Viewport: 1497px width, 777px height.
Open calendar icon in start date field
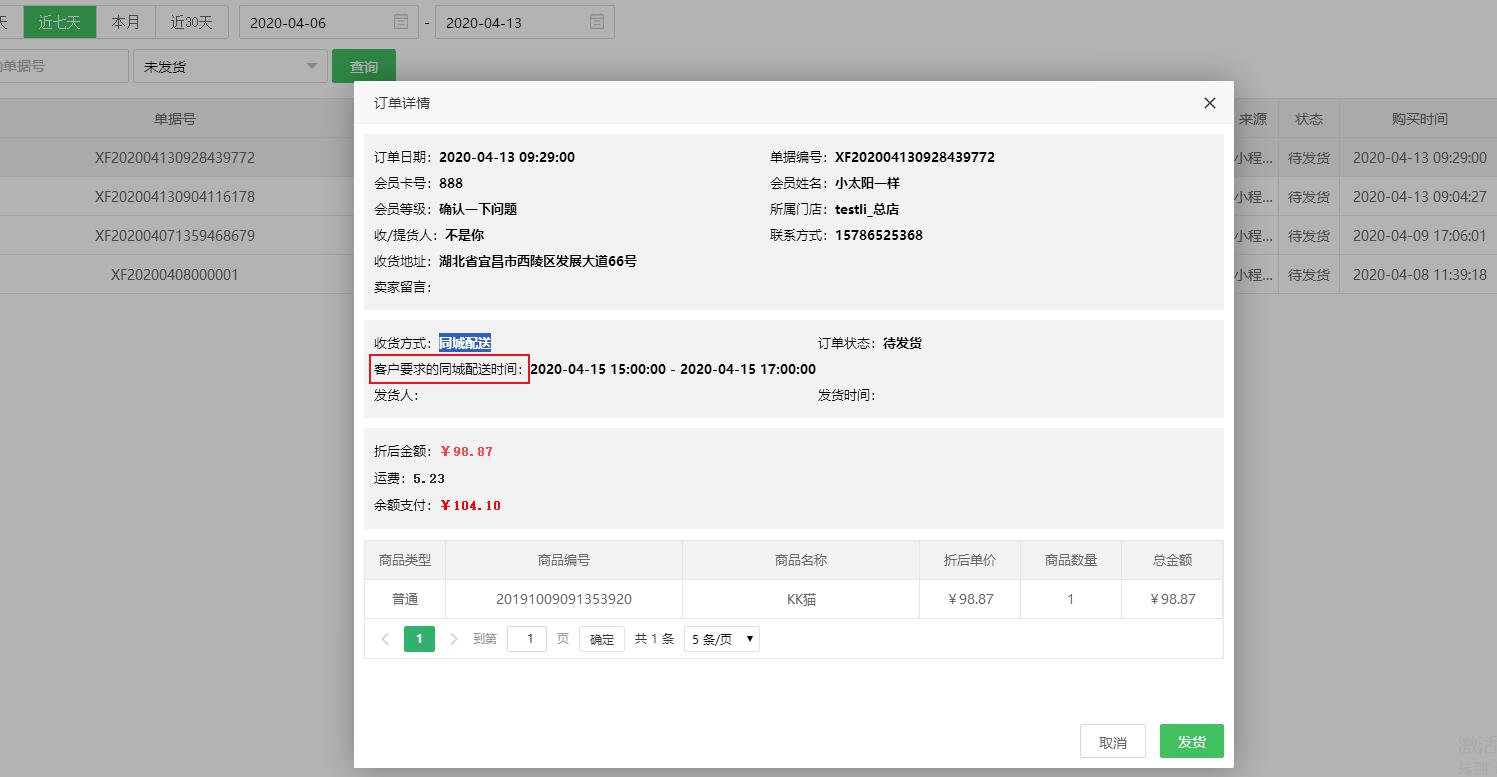coord(401,22)
